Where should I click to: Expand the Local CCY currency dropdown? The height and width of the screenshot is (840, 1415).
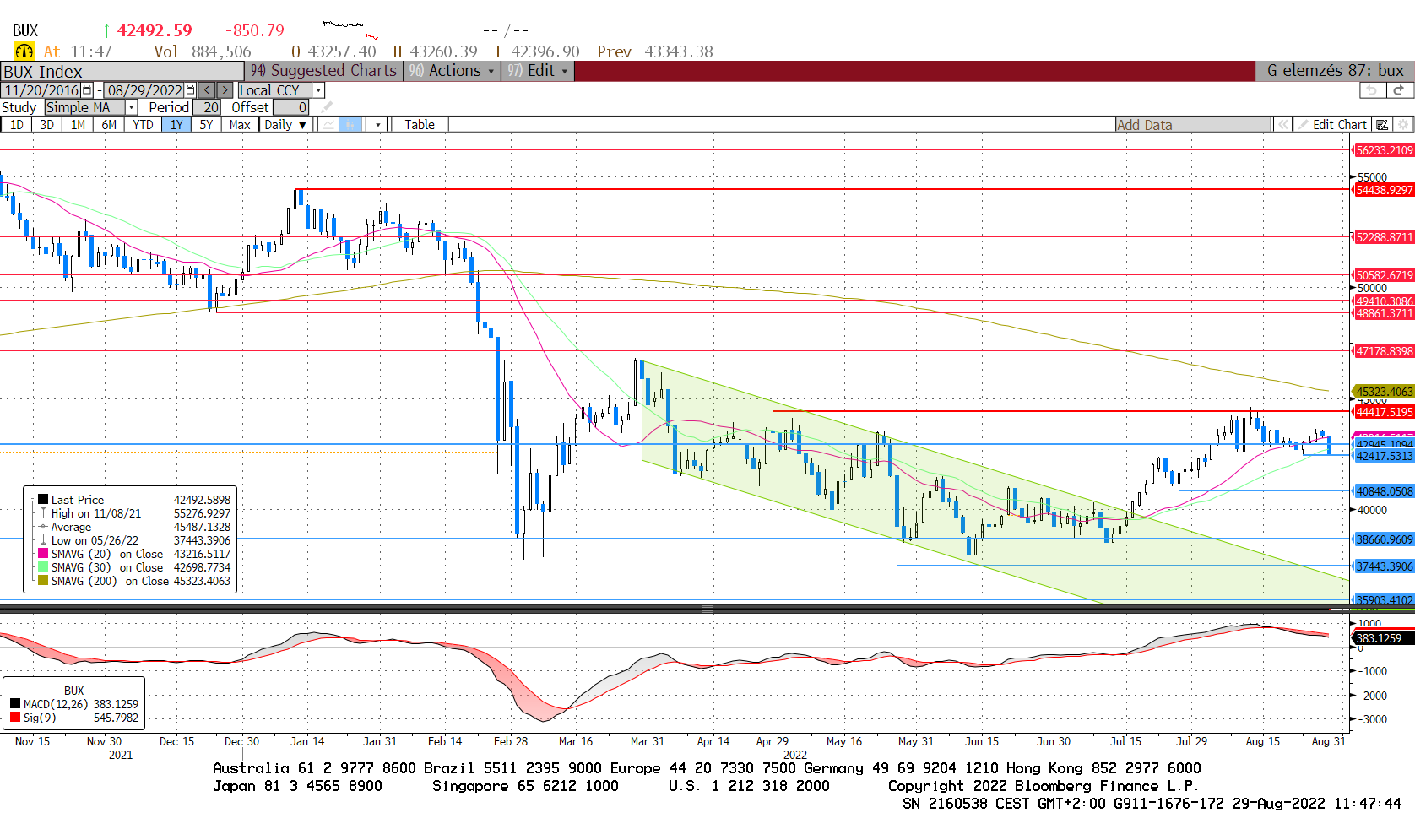point(318,89)
